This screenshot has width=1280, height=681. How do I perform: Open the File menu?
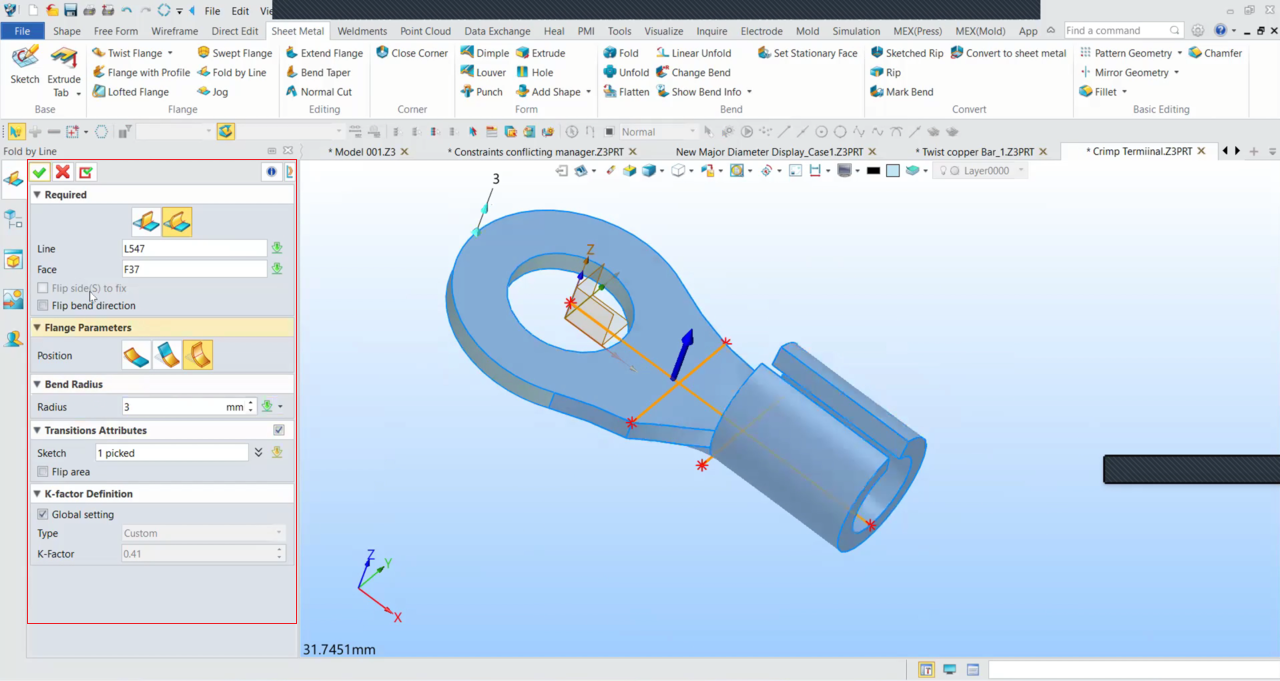click(x=22, y=31)
